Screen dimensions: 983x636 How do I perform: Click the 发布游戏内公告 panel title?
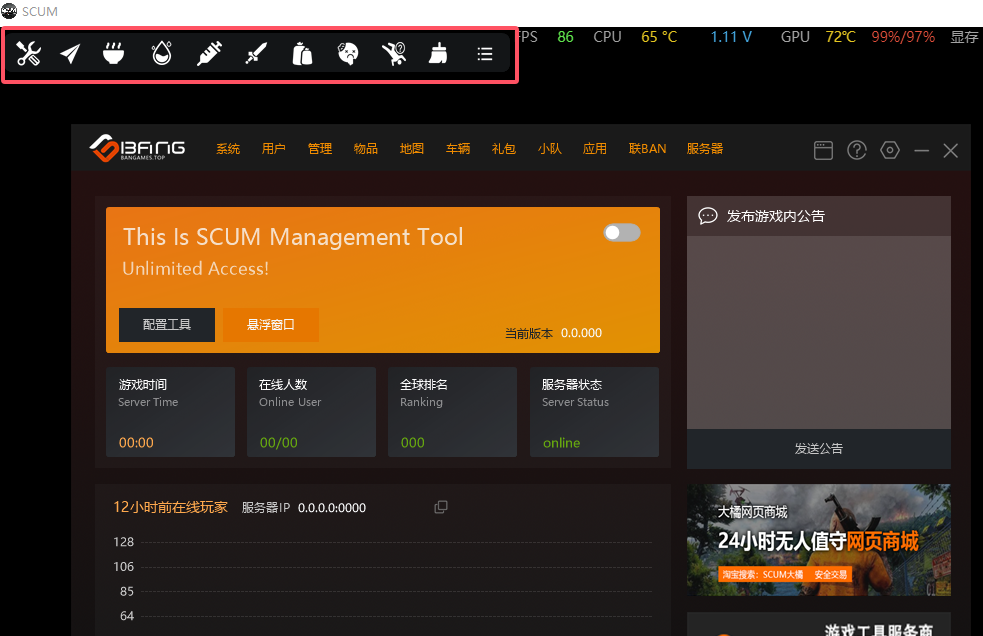pos(775,216)
